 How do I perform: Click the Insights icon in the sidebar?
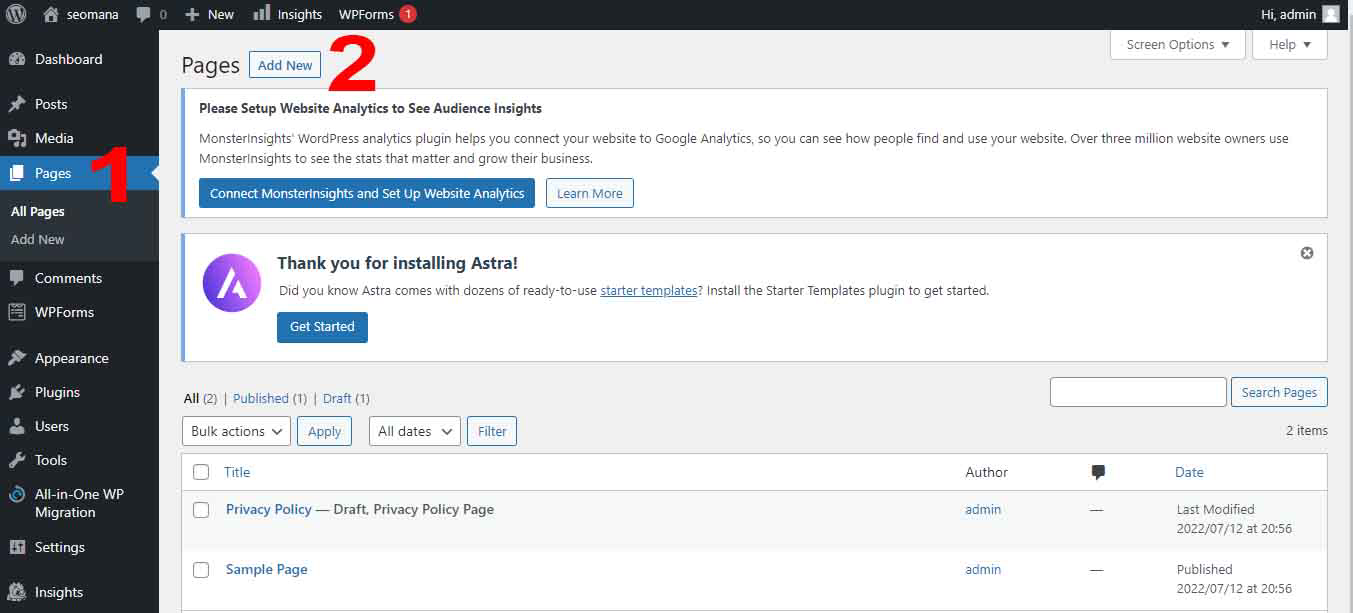click(x=17, y=592)
